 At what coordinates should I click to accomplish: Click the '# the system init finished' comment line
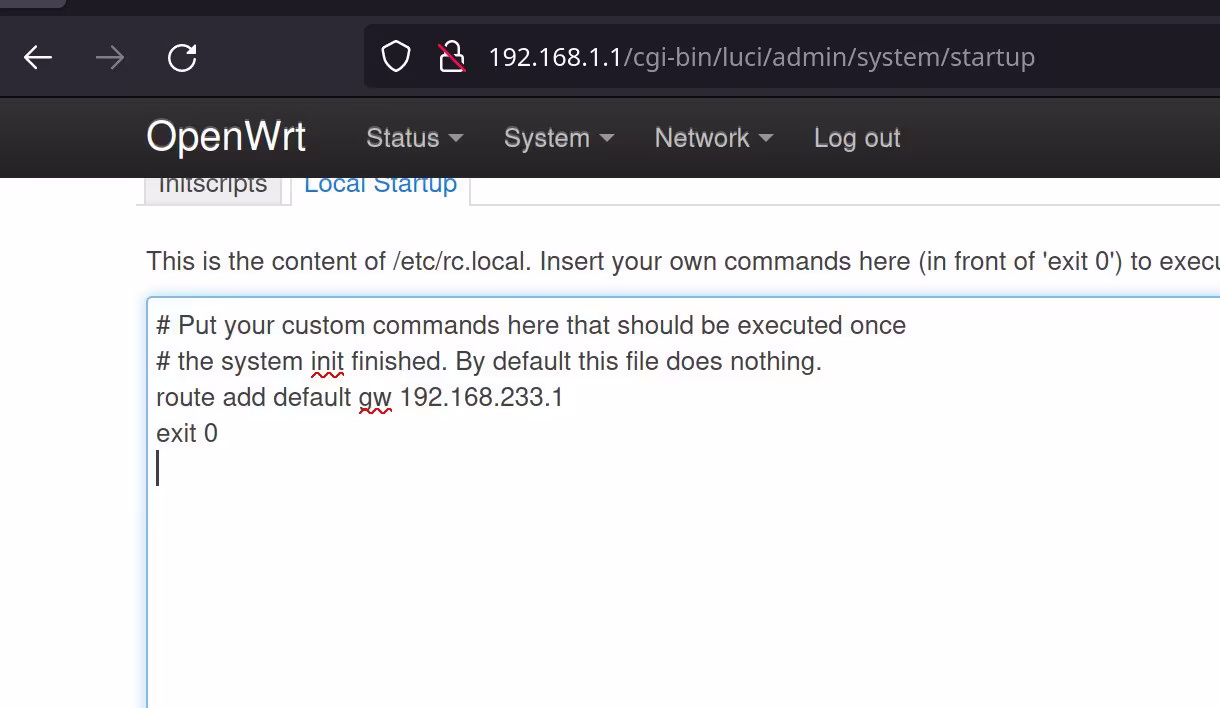pyautogui.click(x=489, y=361)
